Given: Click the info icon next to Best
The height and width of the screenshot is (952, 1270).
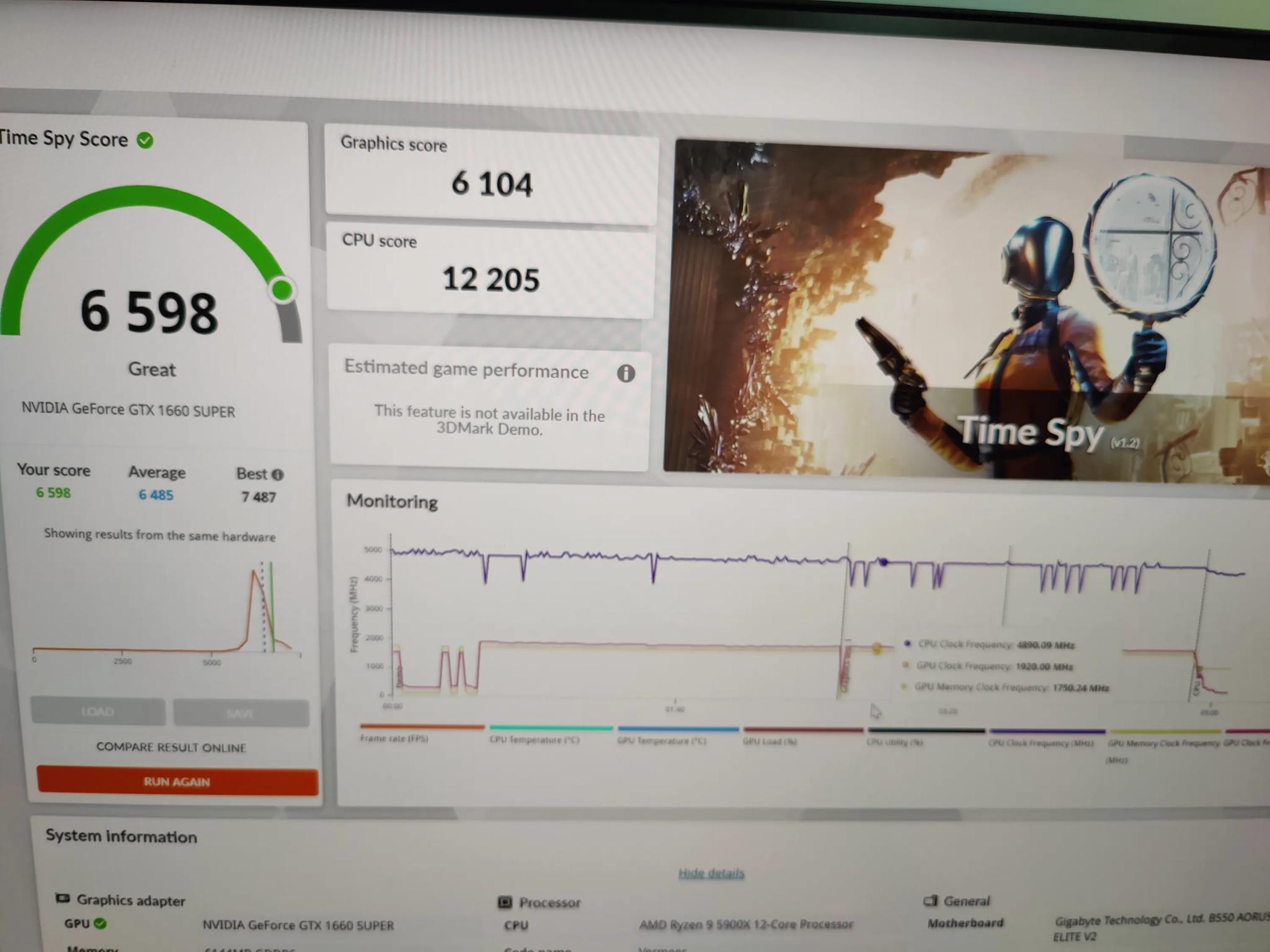Looking at the screenshot, I should pos(278,475).
